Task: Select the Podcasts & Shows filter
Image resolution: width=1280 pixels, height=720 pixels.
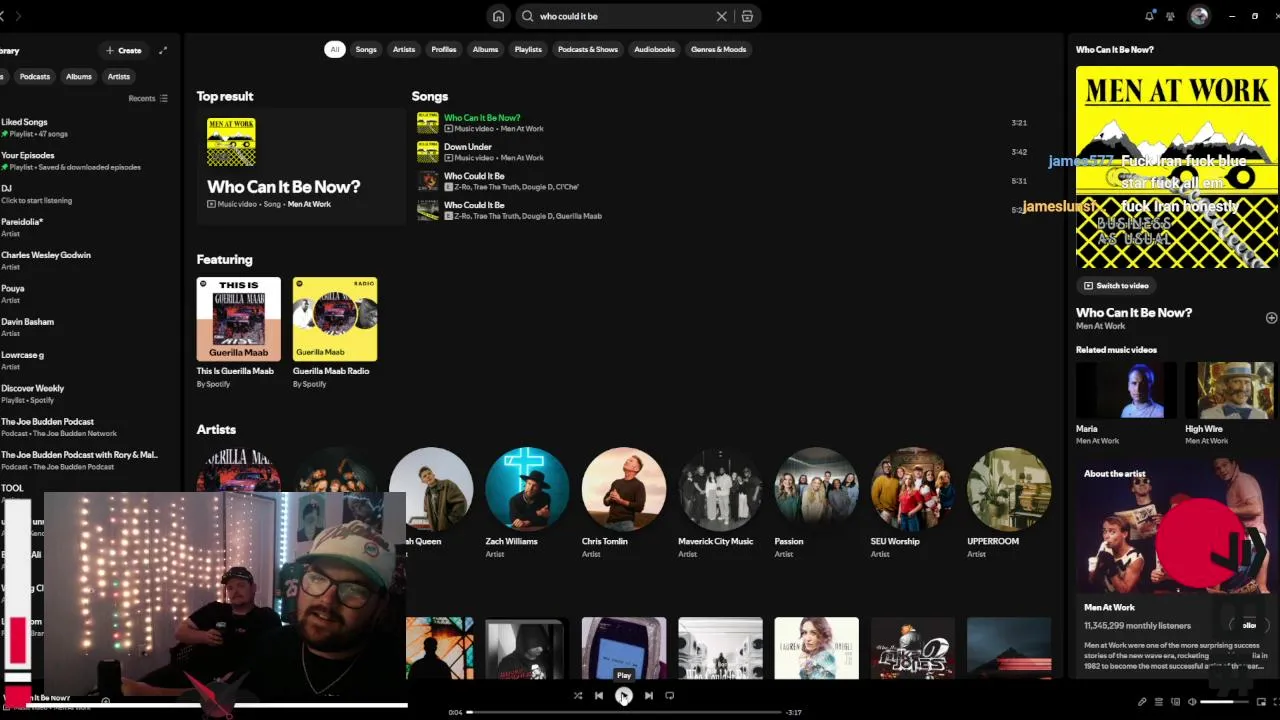Action: (588, 49)
